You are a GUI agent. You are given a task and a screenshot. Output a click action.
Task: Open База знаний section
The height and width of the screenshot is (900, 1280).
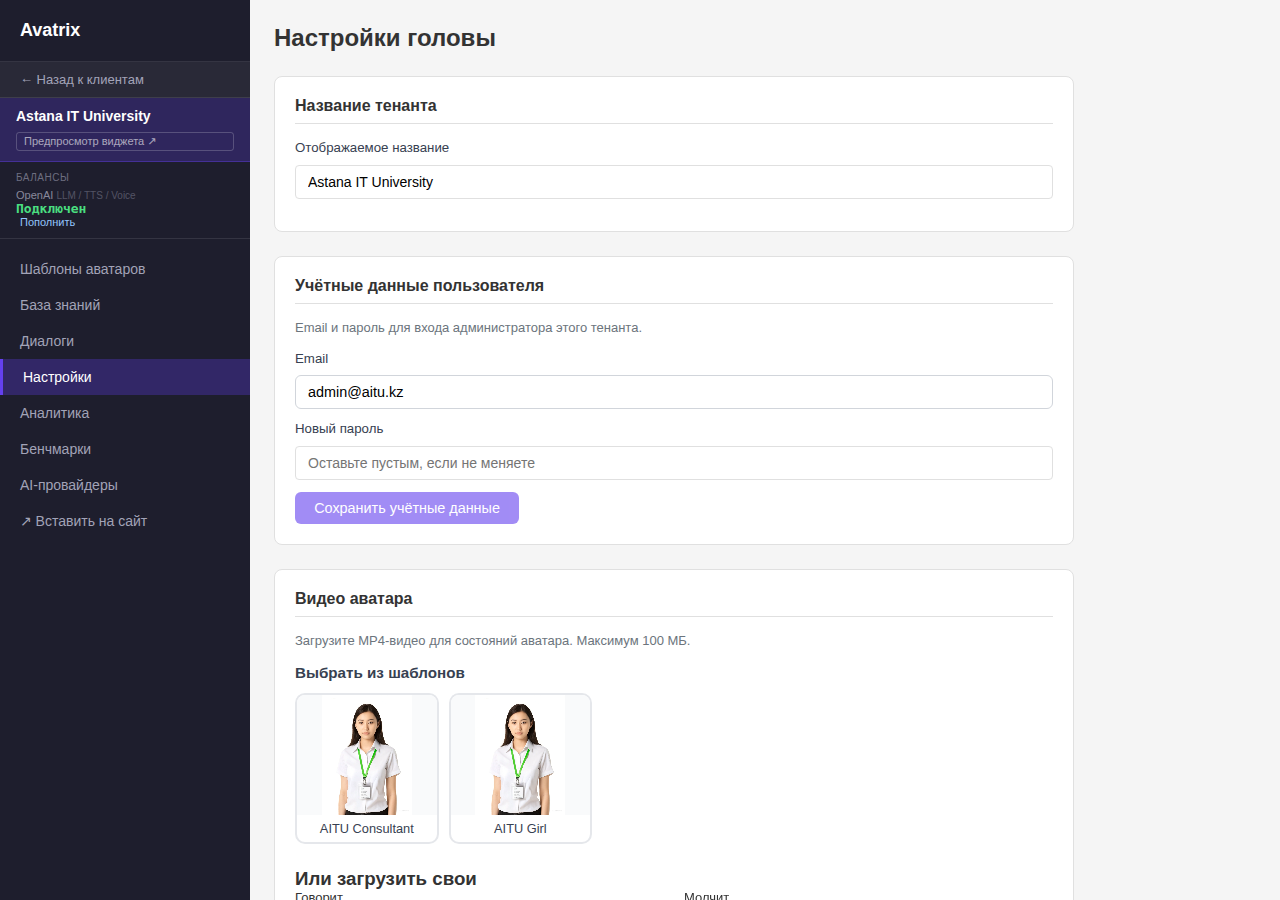pos(60,305)
